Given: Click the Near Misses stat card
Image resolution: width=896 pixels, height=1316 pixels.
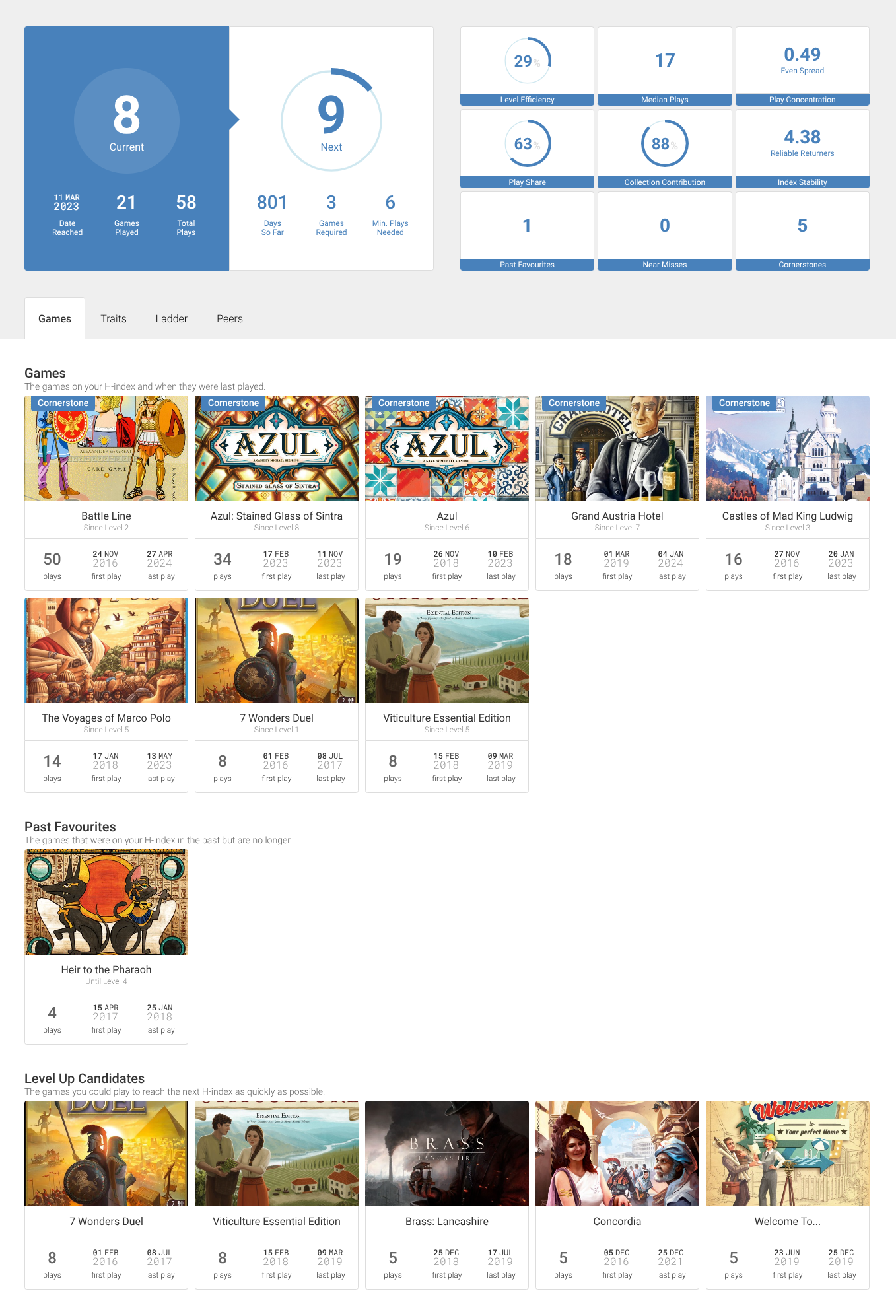Looking at the screenshot, I should click(665, 231).
